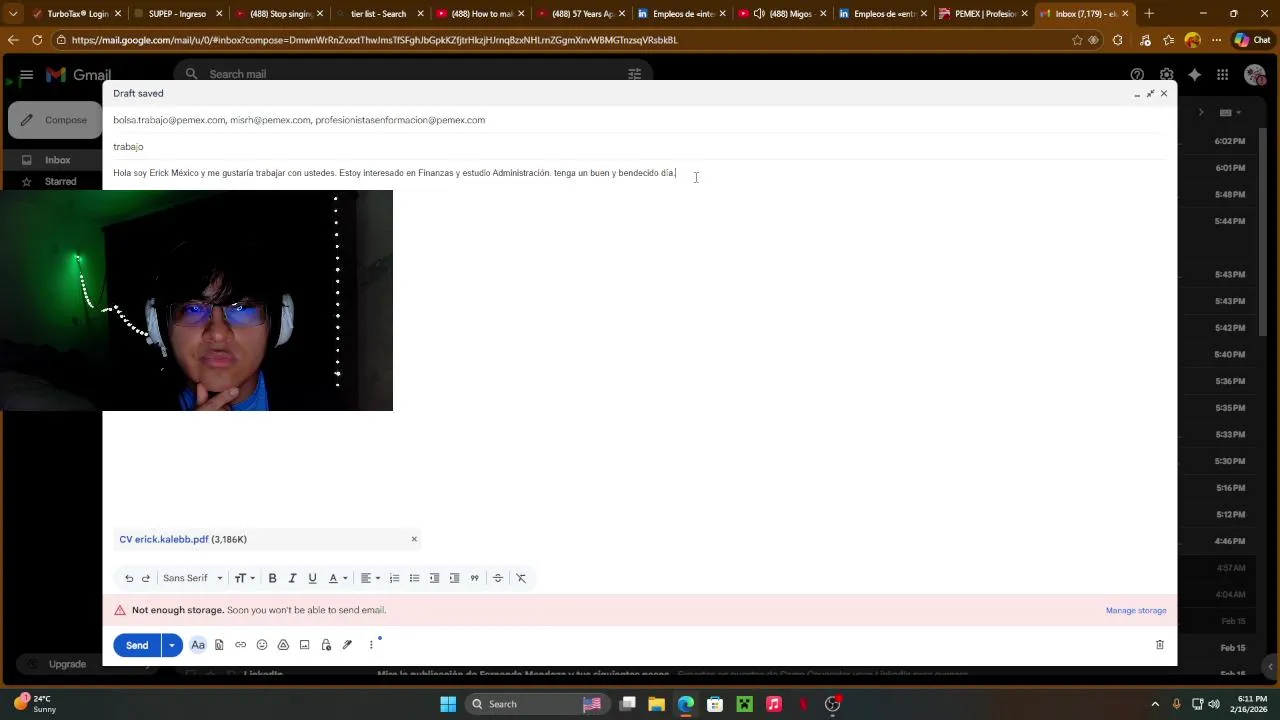This screenshot has height=720, width=1280.
Task: Open the text color picker
Action: click(338, 578)
